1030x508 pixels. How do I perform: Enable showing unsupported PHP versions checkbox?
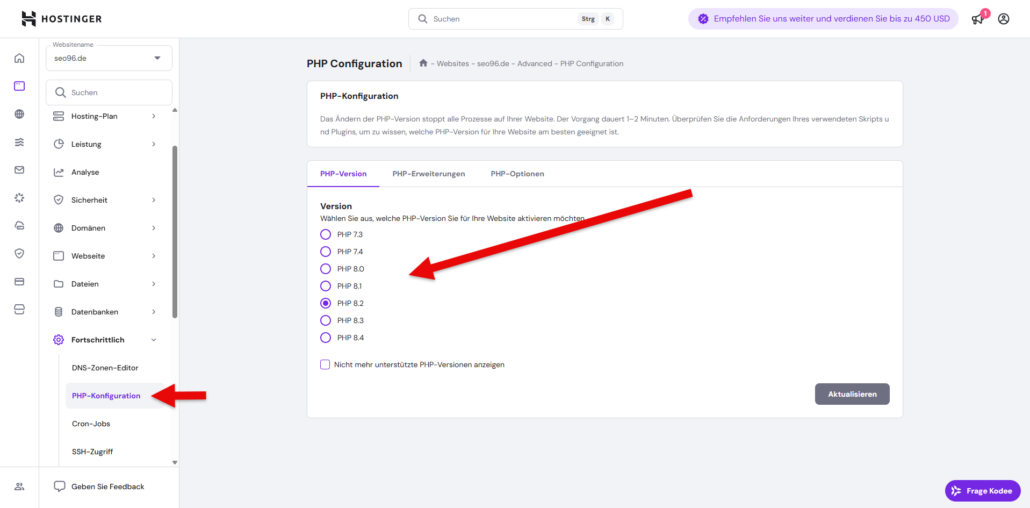click(325, 364)
